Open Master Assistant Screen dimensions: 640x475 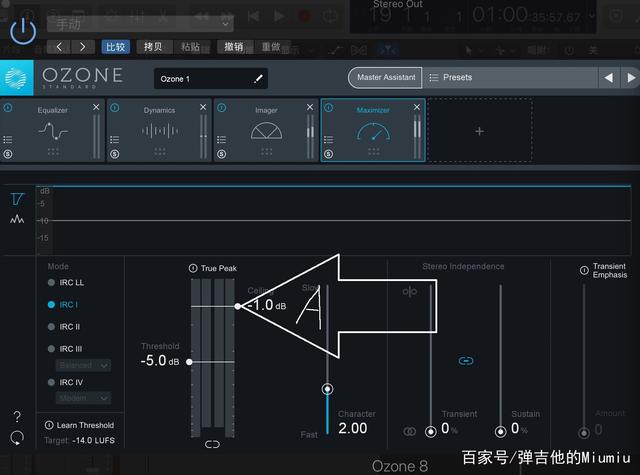[x=385, y=77]
